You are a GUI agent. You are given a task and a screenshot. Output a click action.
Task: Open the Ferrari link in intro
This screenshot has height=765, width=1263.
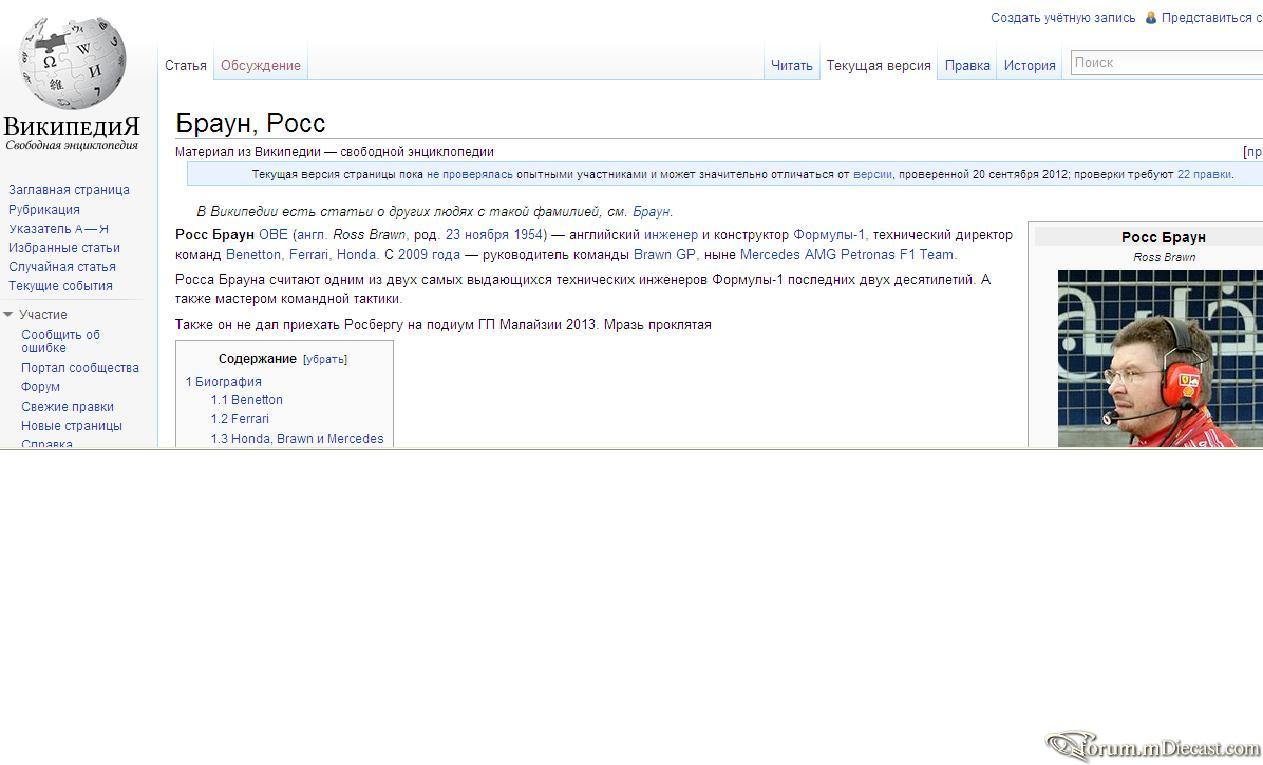click(308, 255)
